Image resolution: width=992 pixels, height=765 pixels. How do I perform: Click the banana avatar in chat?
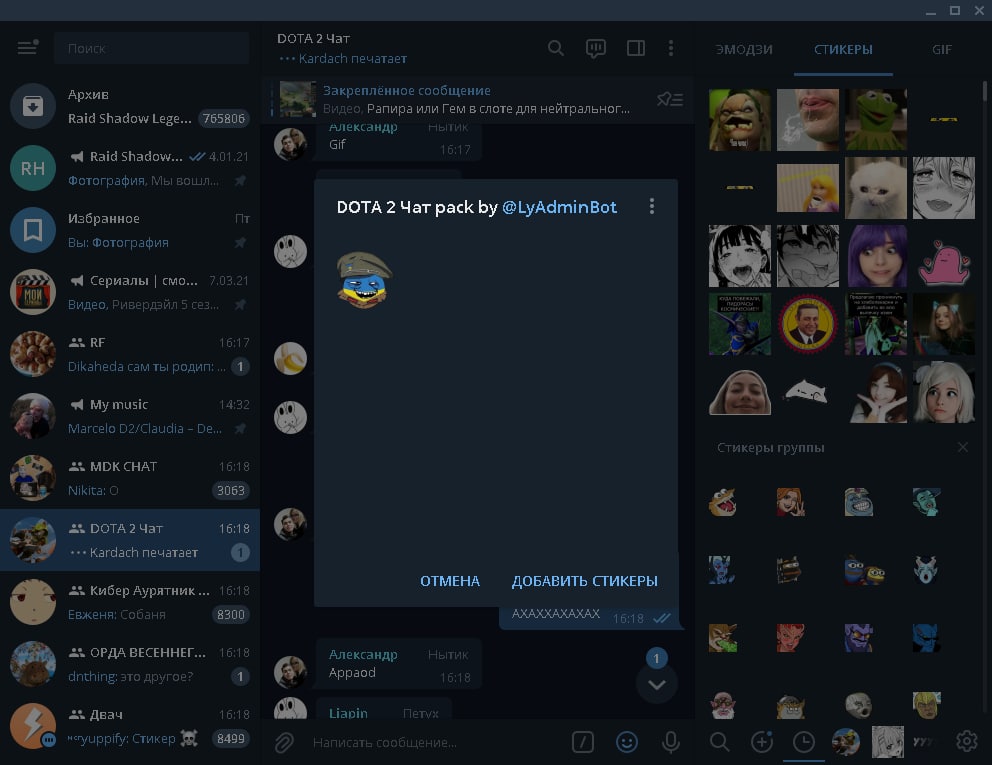[290, 359]
